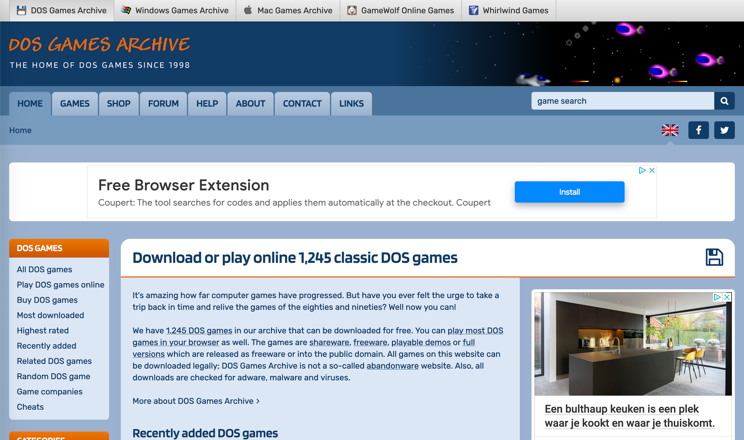Image resolution: width=744 pixels, height=440 pixels.
Task: Click the AdChoices icon on banner ad
Action: (642, 170)
